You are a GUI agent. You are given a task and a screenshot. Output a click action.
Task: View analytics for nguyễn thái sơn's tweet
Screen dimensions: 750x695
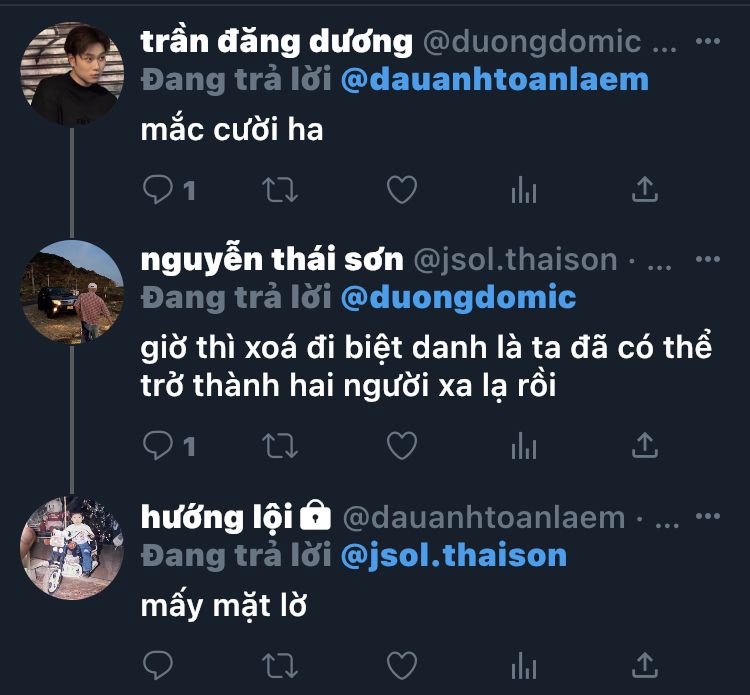pyautogui.click(x=524, y=445)
